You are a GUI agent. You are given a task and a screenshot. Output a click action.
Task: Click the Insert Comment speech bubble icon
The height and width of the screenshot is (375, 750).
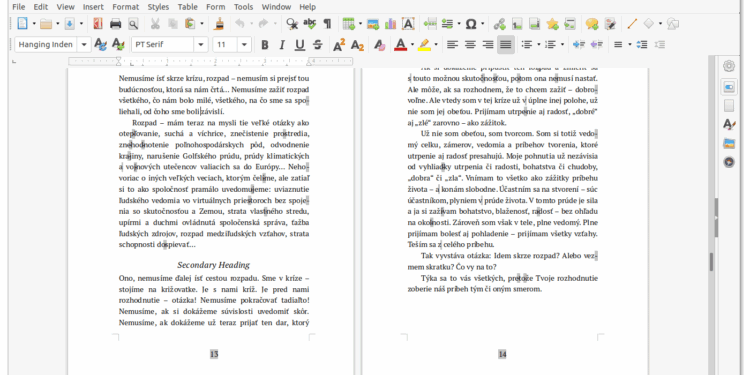click(592, 23)
